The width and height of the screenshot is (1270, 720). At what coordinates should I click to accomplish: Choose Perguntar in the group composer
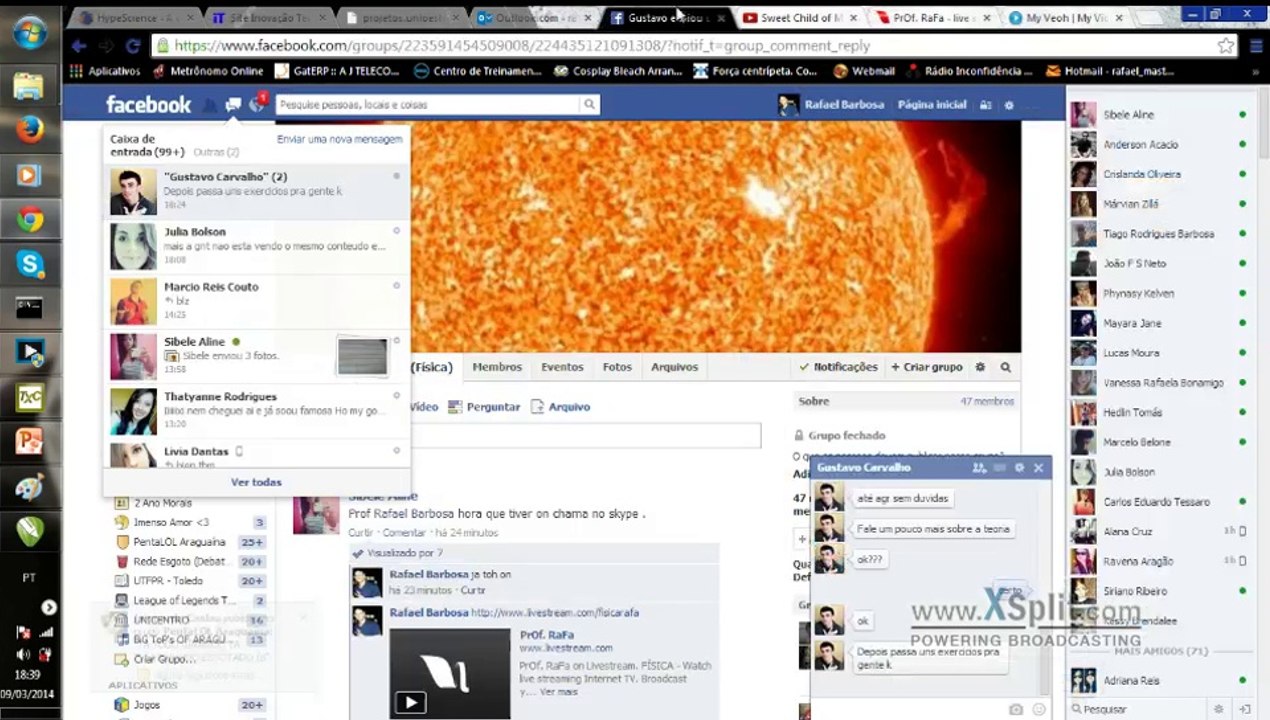click(x=485, y=407)
